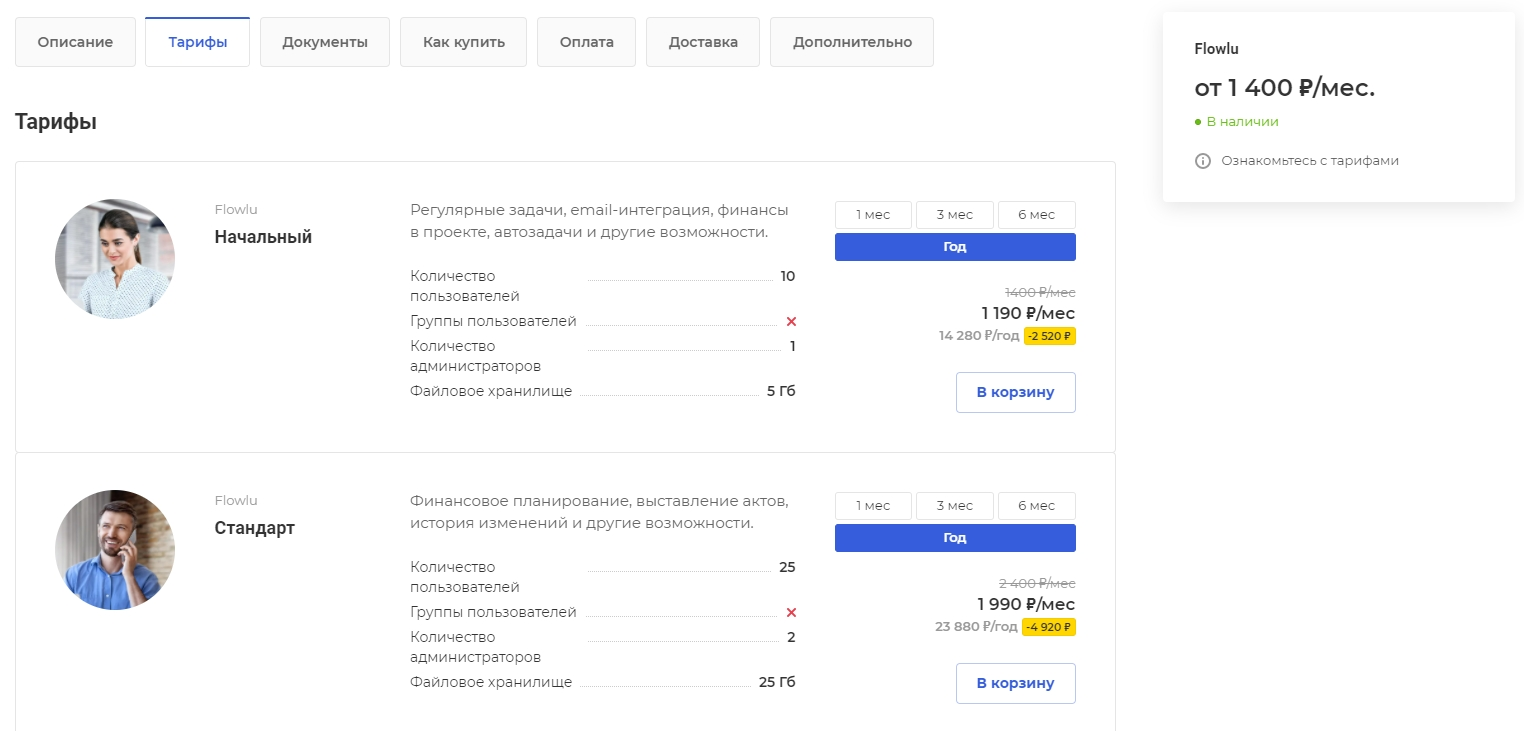This screenshot has height=731, width=1524.
Task: Pick 6 мес period for Начальный plan
Action: pyautogui.click(x=1037, y=215)
